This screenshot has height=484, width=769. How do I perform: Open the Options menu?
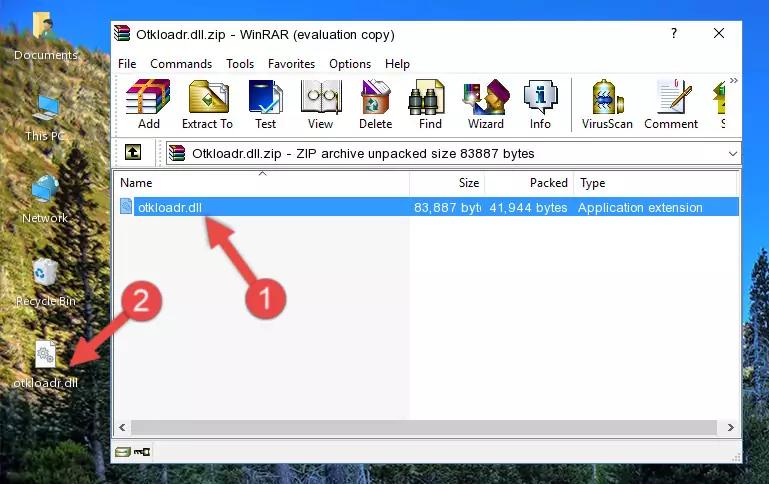350,64
